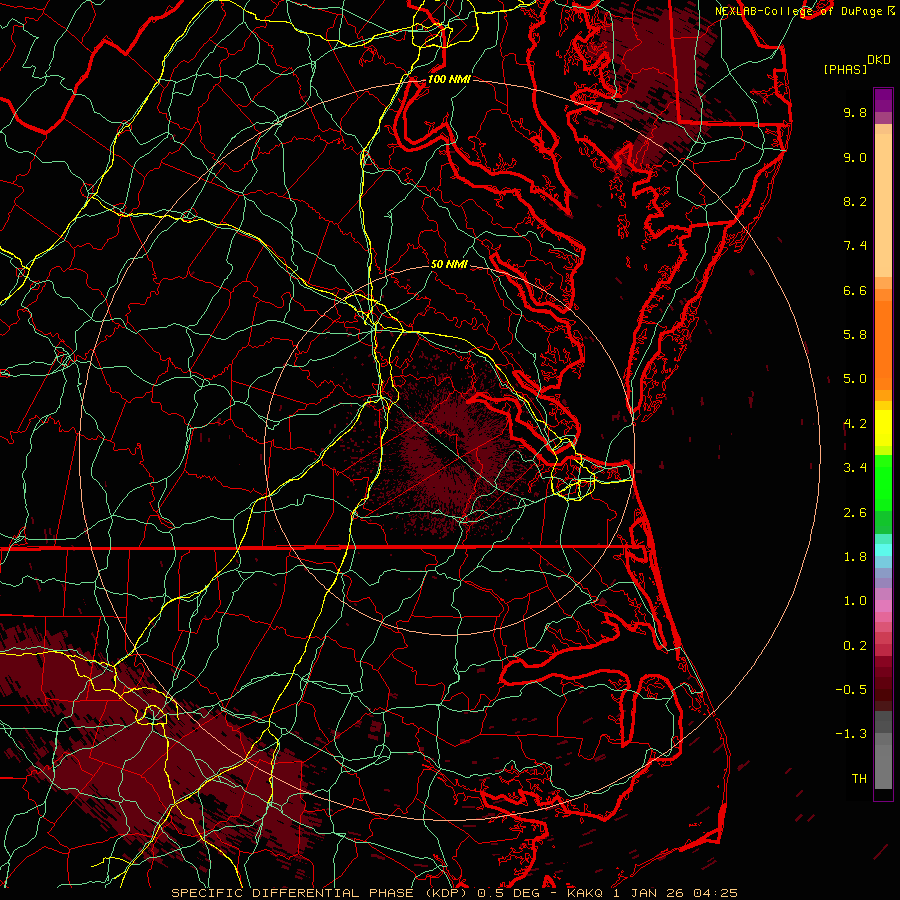Screen dimensions: 900x900
Task: Select the 9.0 value on color scale
Action: 855,157
